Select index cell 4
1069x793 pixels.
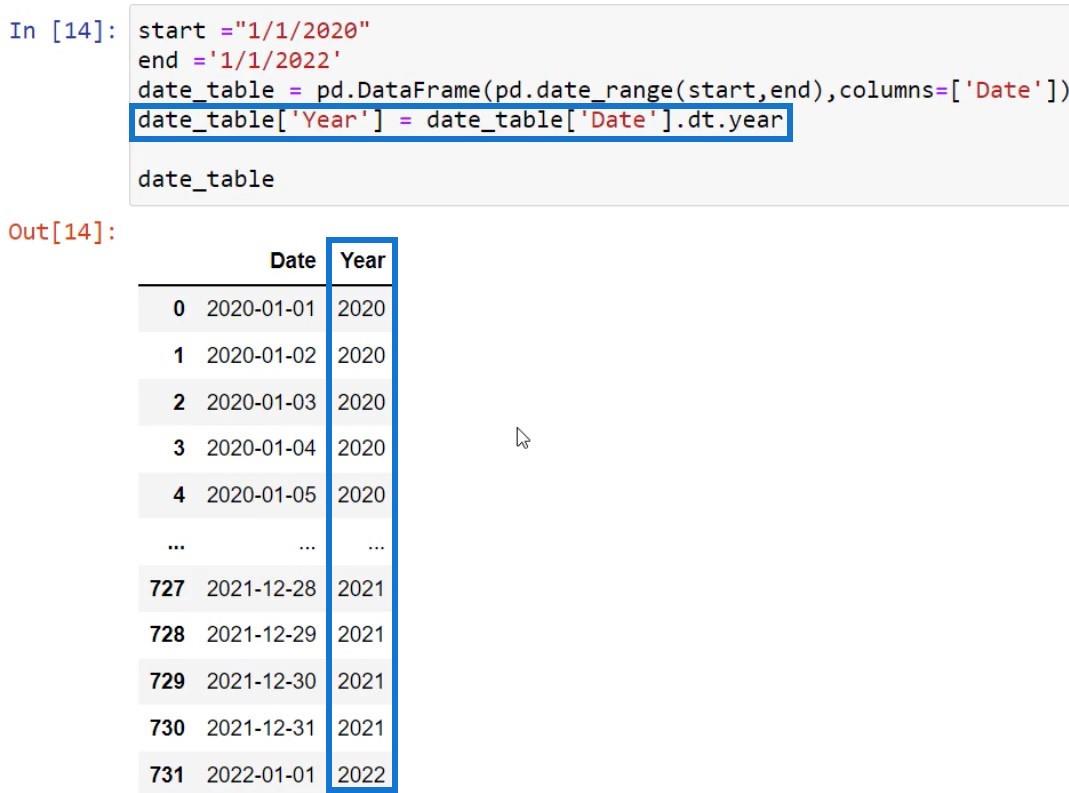pos(179,494)
